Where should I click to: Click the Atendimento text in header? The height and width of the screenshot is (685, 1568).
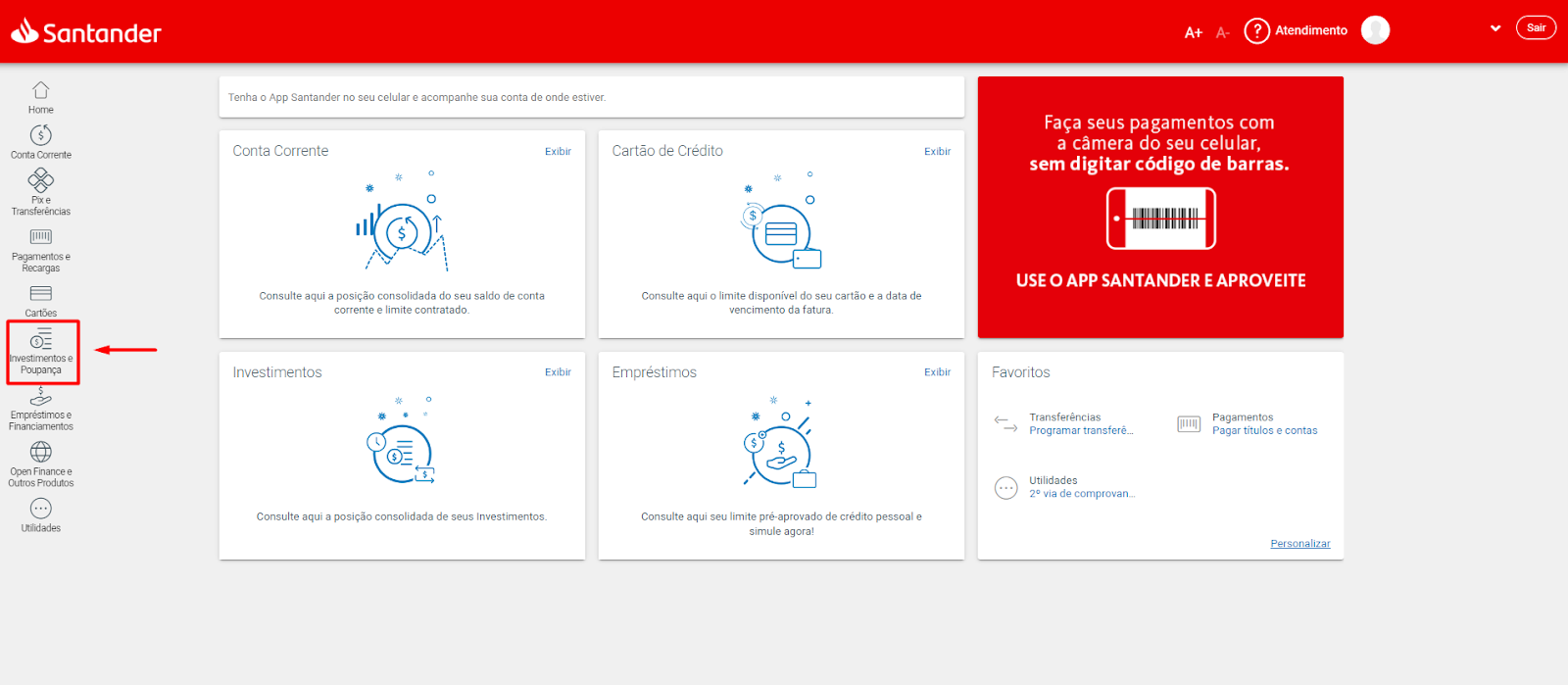[x=1311, y=30]
